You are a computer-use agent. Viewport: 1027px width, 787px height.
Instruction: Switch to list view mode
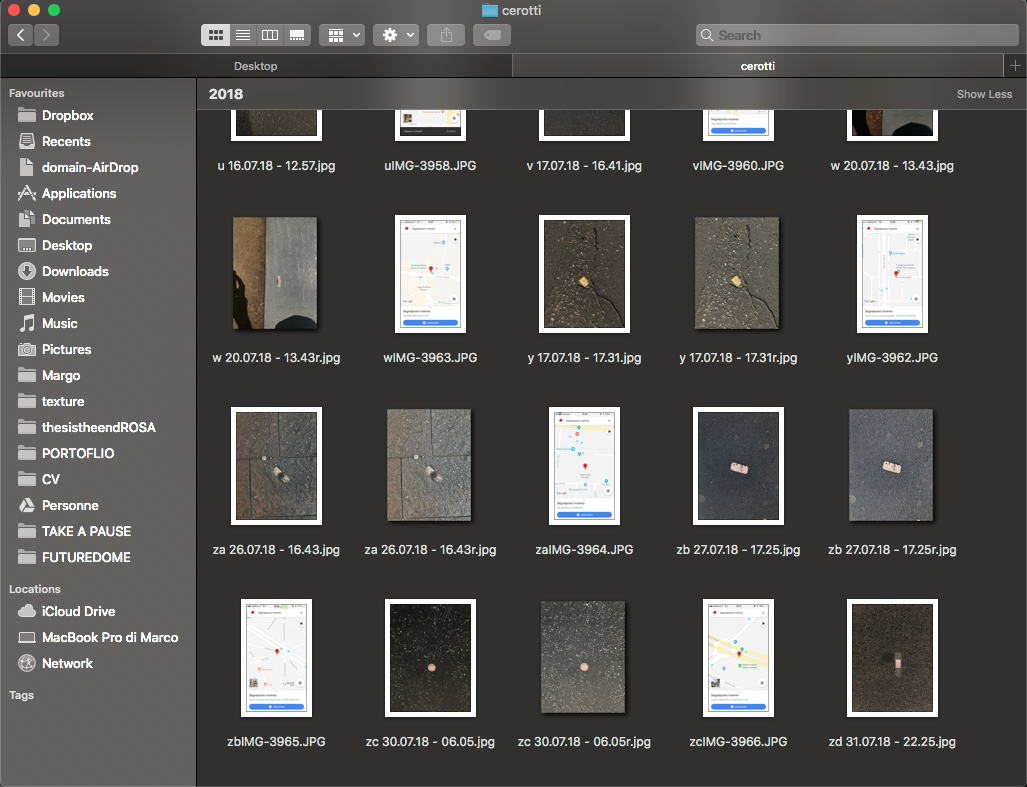(242, 35)
